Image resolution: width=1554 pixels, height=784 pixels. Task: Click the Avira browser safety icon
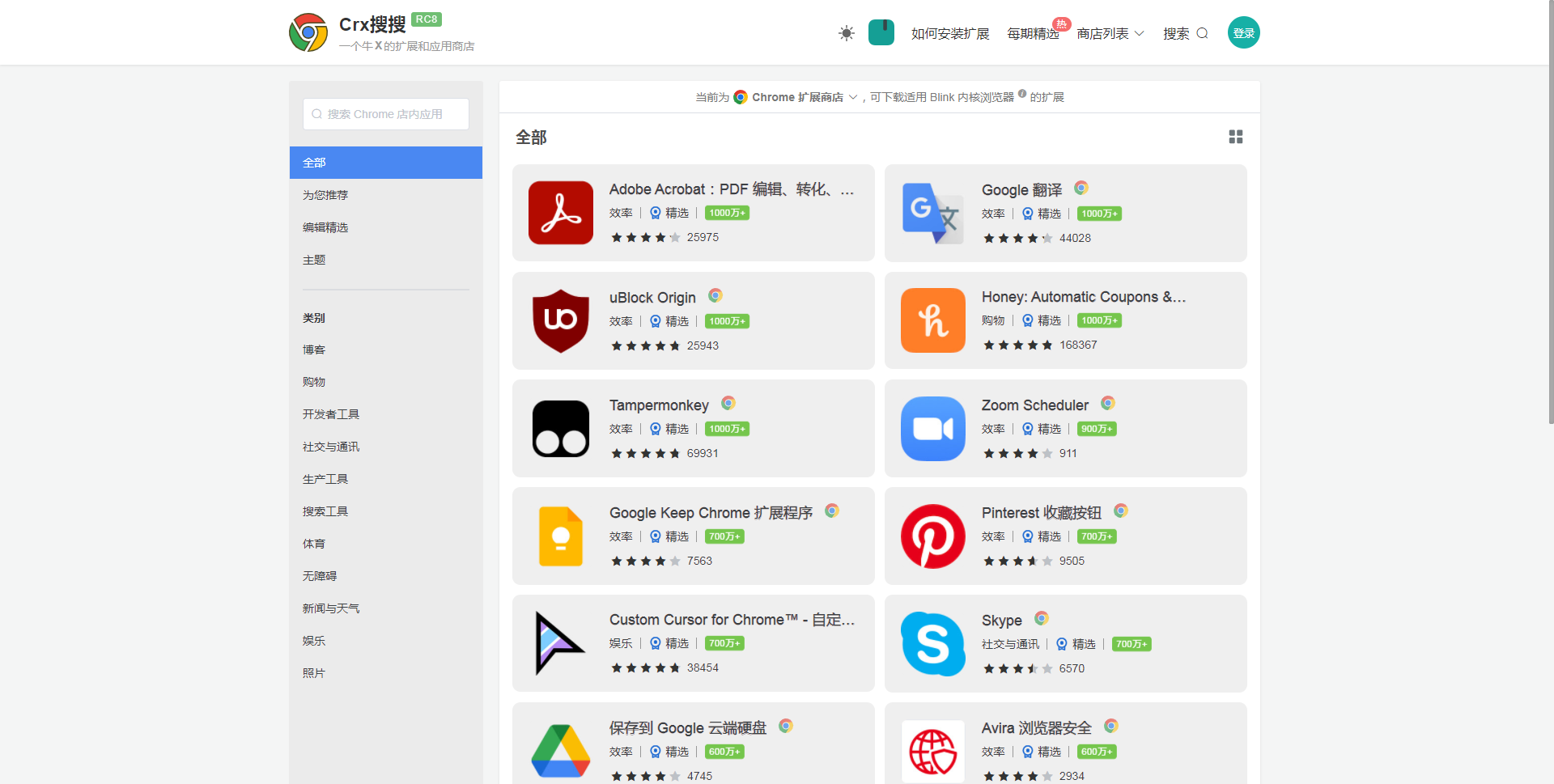click(x=933, y=752)
